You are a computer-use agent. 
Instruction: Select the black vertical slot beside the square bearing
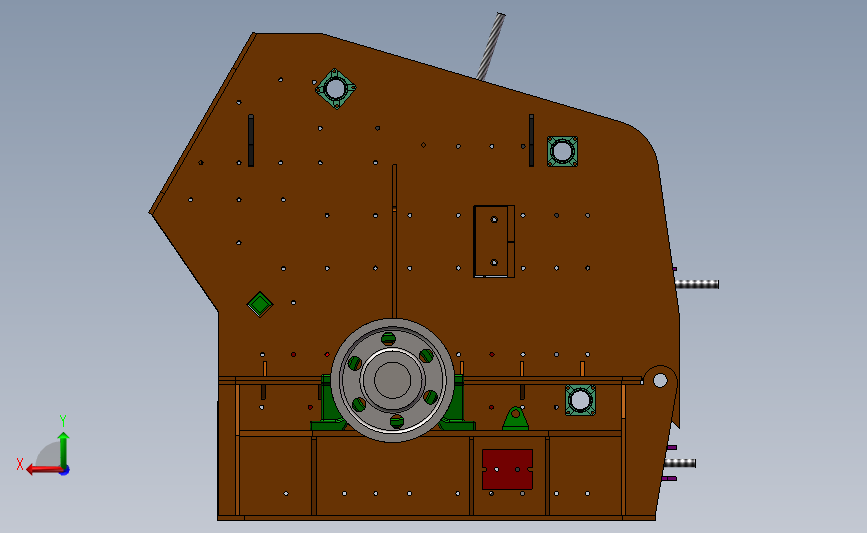click(531, 140)
